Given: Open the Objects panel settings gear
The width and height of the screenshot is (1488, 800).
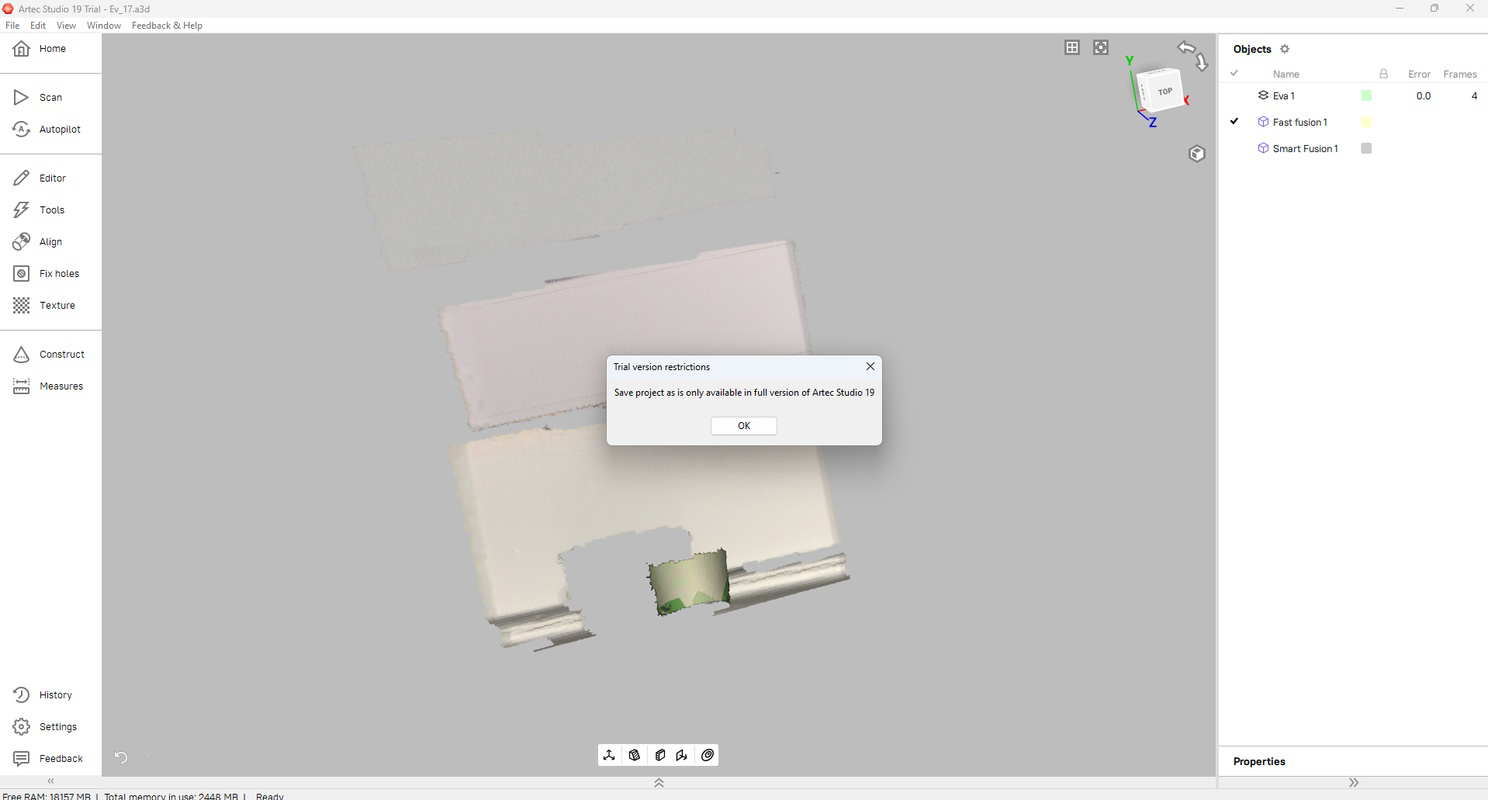Looking at the screenshot, I should pyautogui.click(x=1285, y=48).
